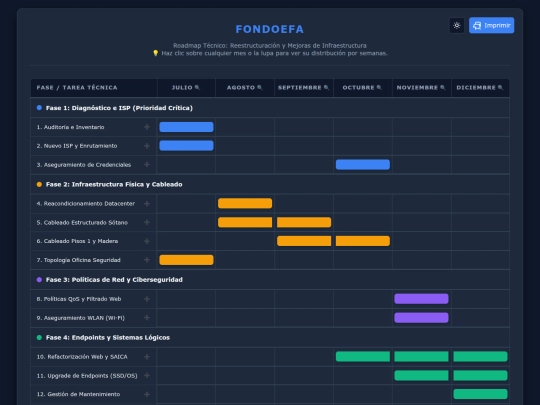Click the purple November bar for Políticas QoS
Viewport: 540px width, 405px height.
point(422,299)
